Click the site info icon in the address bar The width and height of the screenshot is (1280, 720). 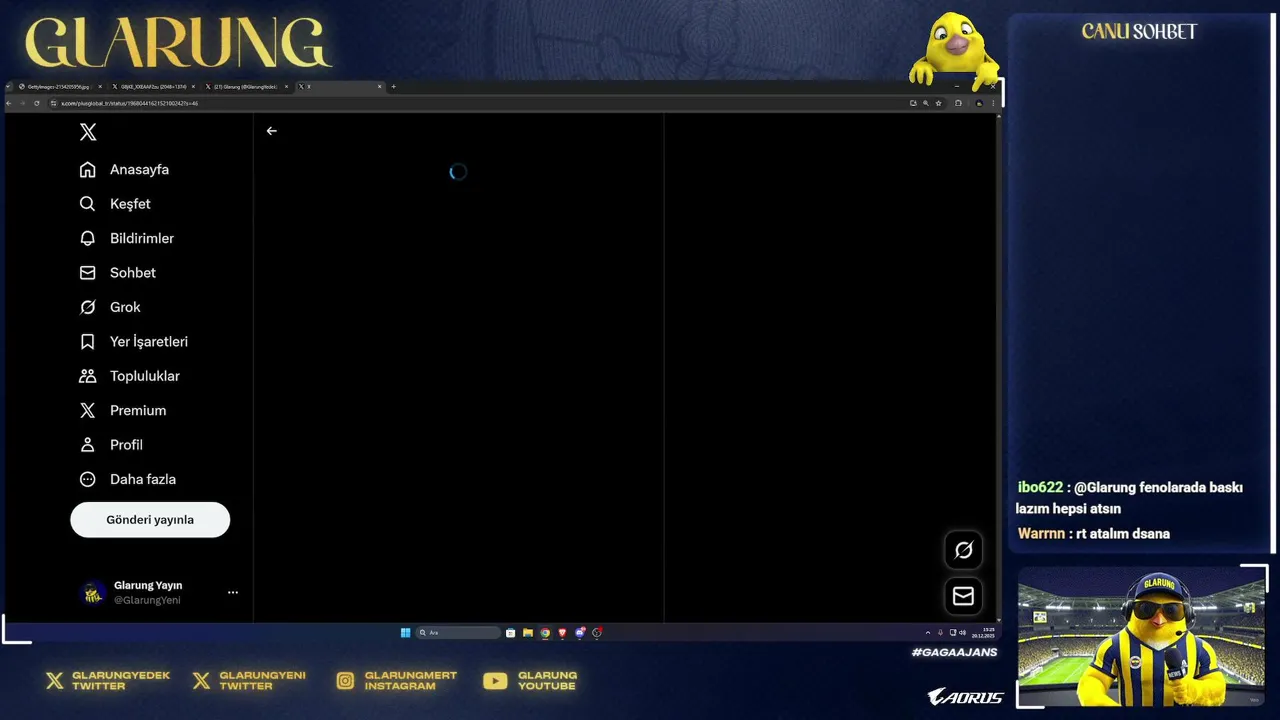[54, 103]
